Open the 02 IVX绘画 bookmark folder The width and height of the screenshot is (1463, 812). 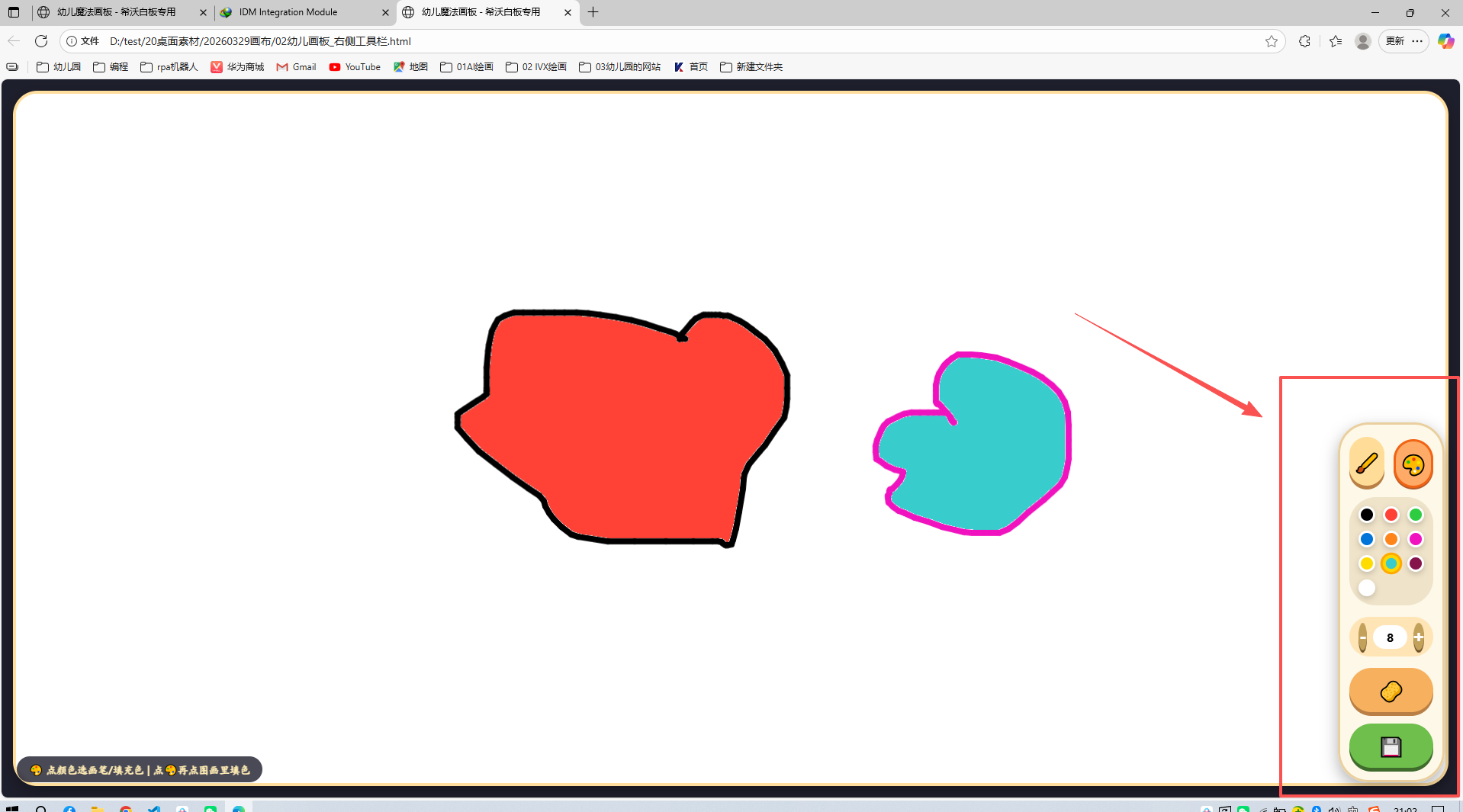536,67
